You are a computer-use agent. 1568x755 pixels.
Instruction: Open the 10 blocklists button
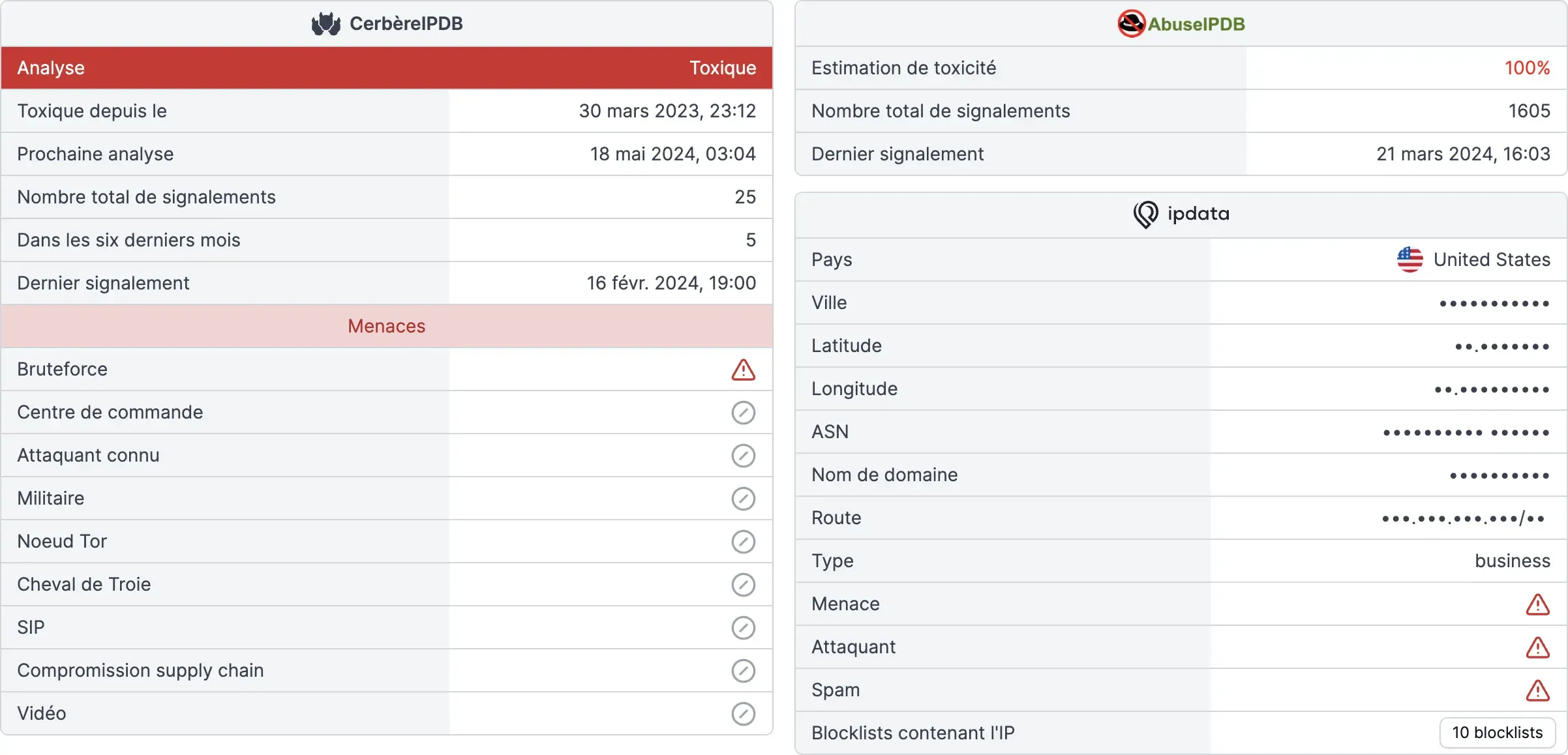click(1497, 733)
